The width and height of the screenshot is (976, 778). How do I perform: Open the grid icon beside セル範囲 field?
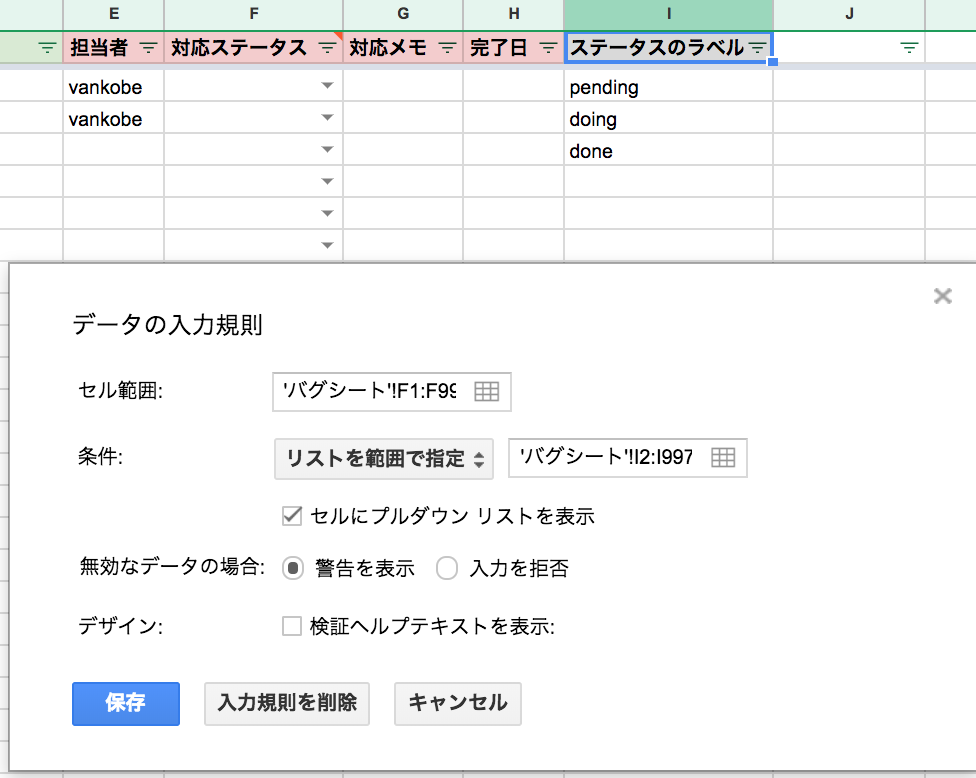[x=486, y=391]
